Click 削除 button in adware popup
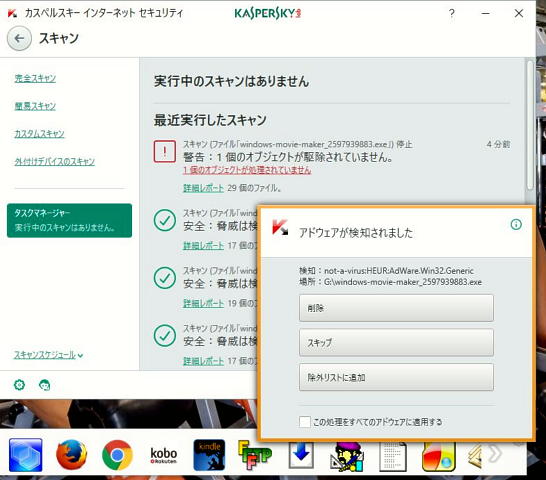Image resolution: width=546 pixels, height=480 pixels. pos(396,308)
